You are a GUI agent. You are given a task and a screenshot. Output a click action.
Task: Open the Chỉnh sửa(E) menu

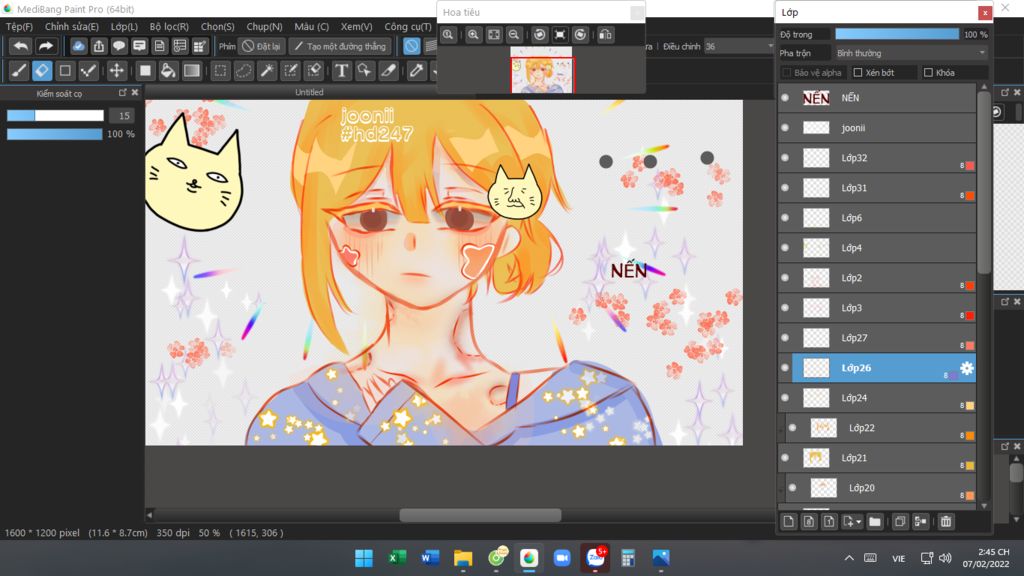point(72,27)
